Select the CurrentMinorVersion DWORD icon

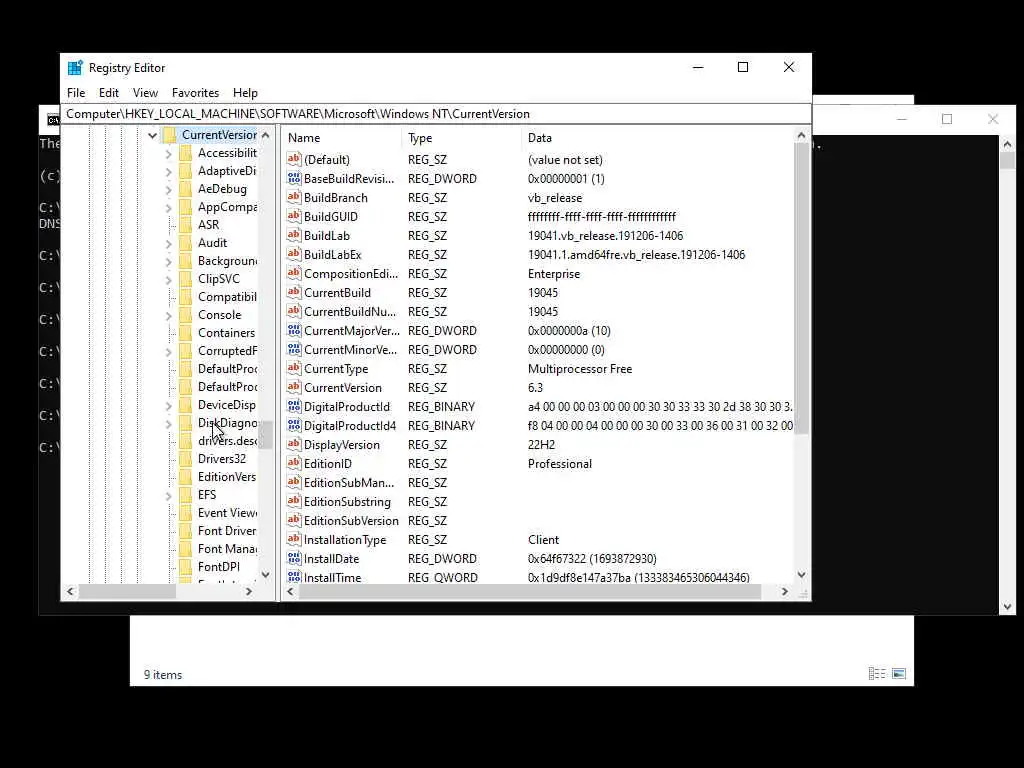coord(294,349)
